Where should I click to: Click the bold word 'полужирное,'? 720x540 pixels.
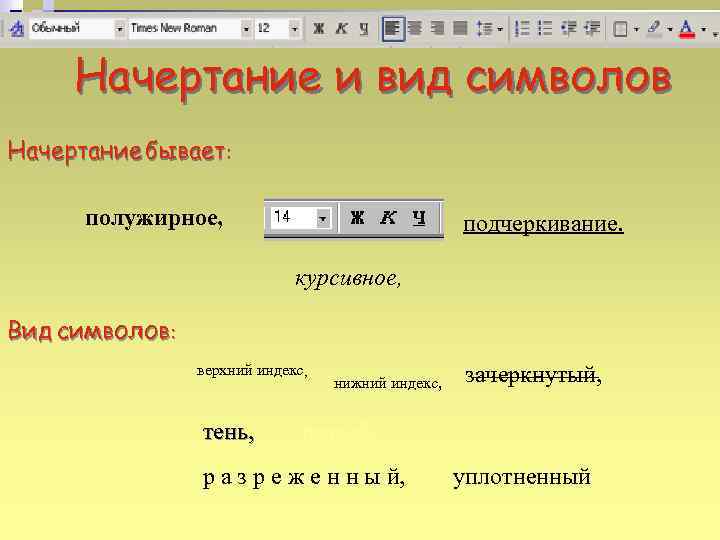[x=154, y=219]
